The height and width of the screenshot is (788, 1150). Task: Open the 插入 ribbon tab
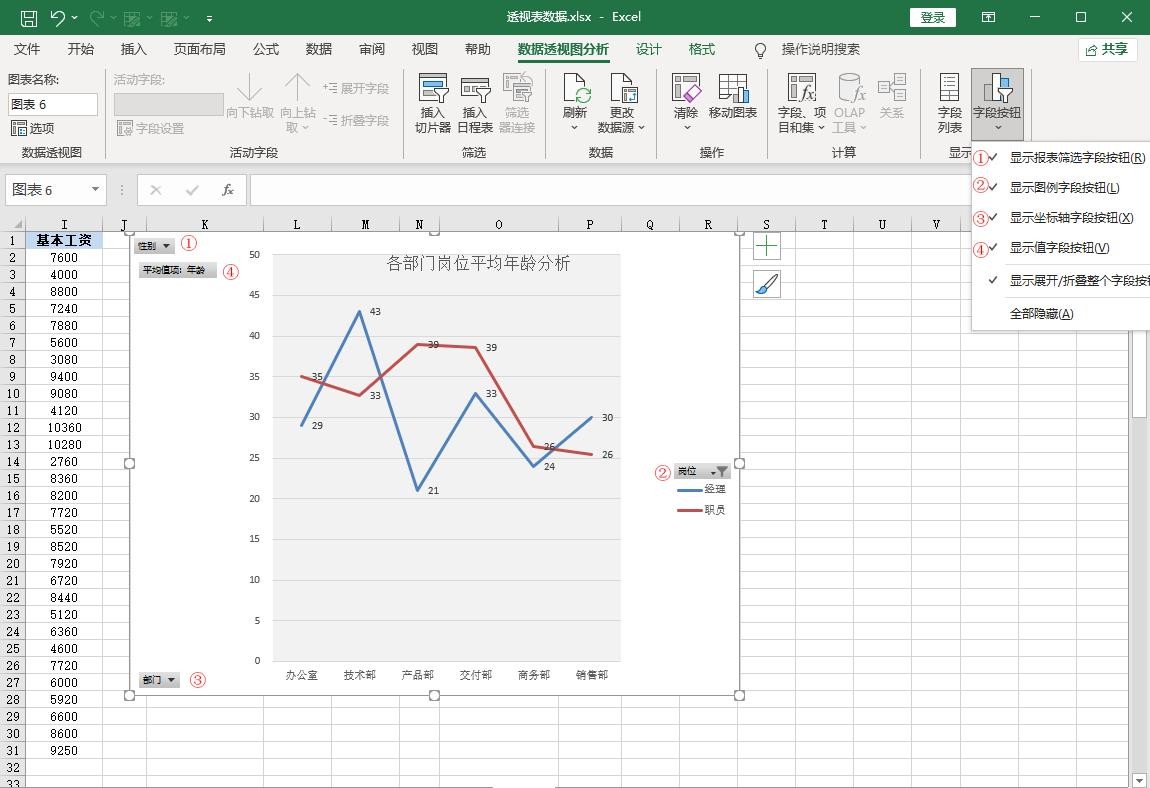click(x=133, y=49)
